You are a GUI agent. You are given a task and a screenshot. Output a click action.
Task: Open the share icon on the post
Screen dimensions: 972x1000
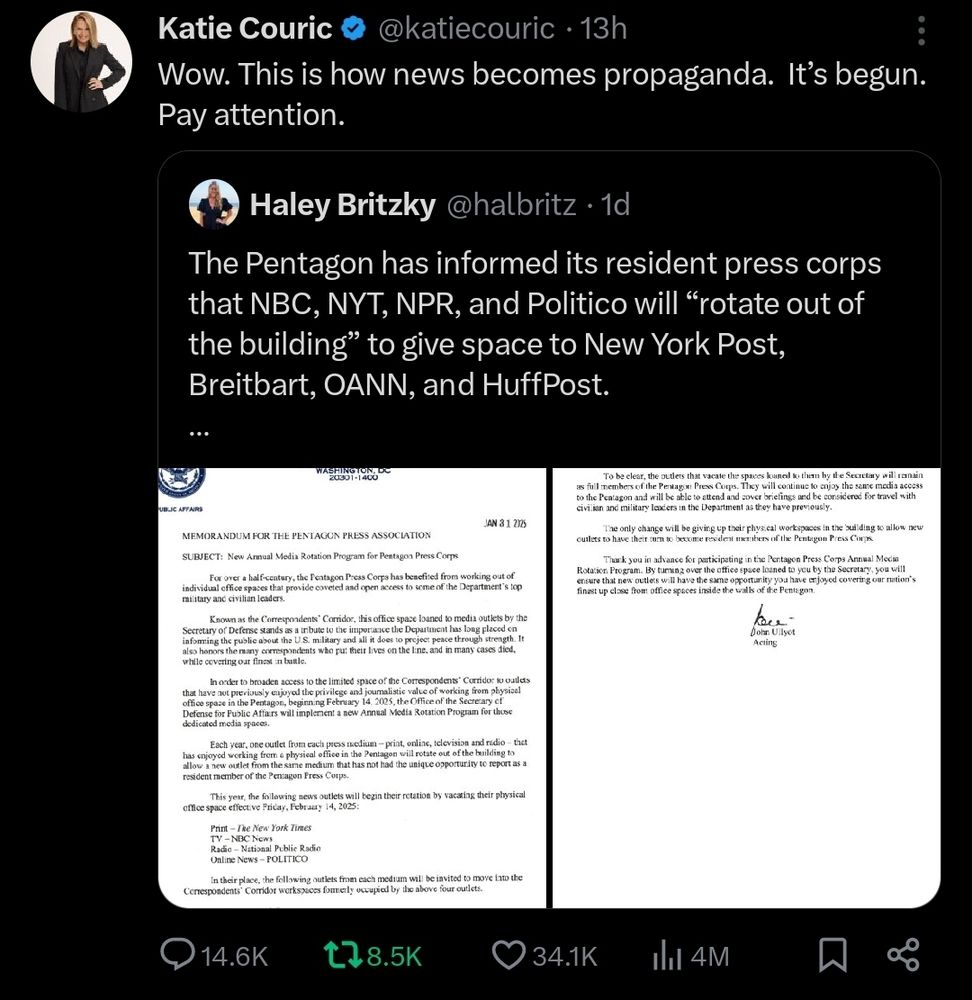[x=902, y=956]
